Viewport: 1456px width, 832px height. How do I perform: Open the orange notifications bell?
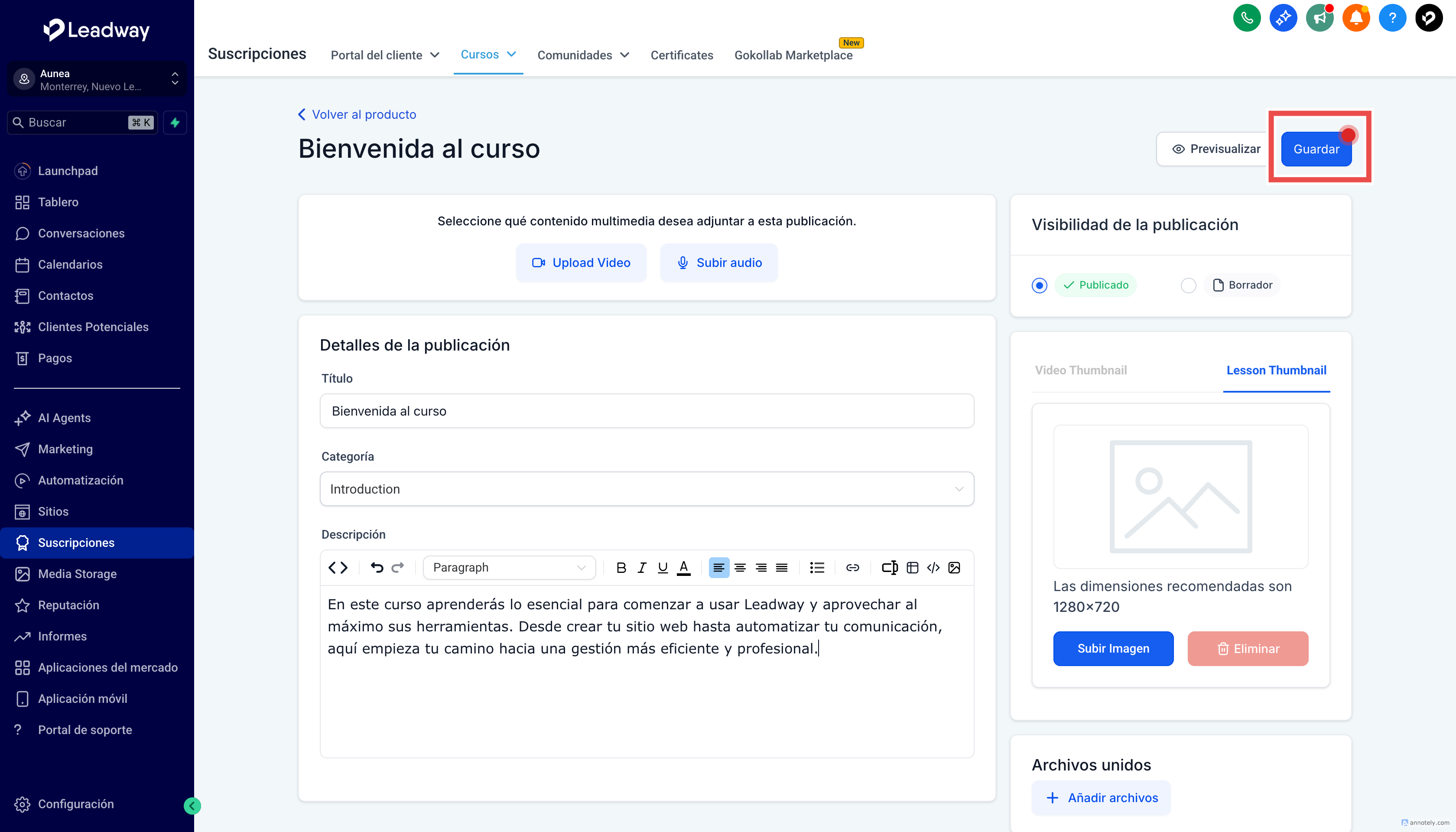point(1355,18)
